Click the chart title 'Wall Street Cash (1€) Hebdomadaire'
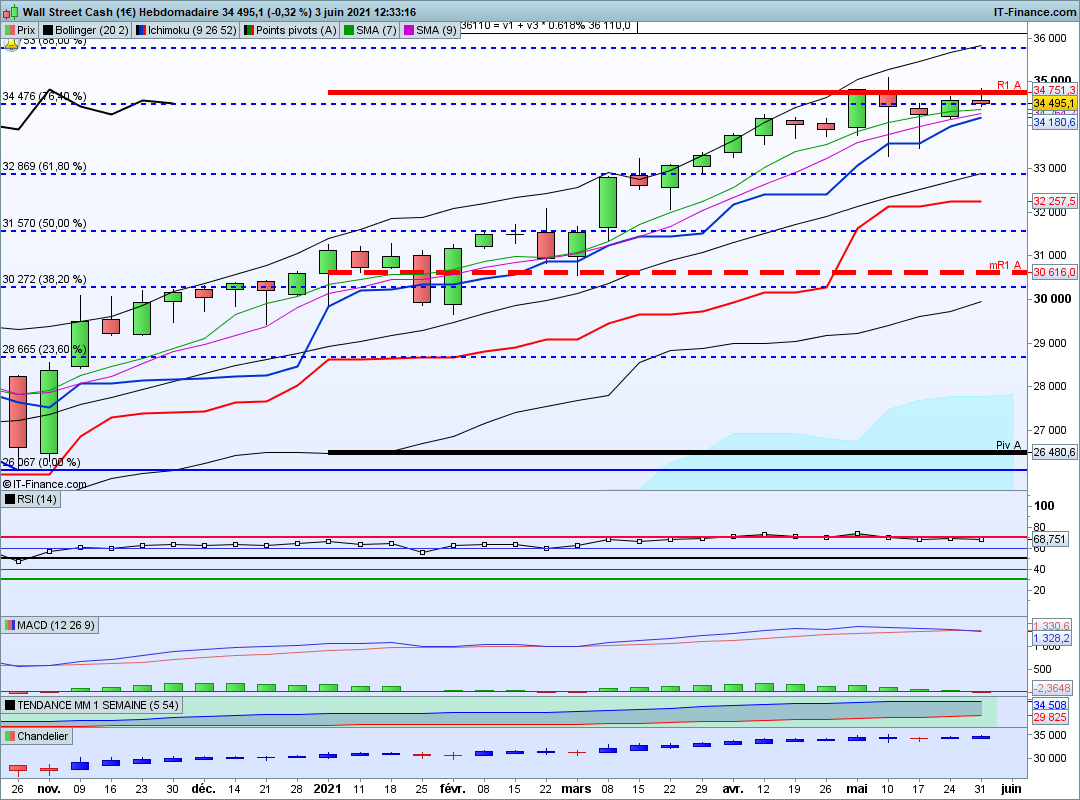This screenshot has width=1080, height=800. [x=121, y=12]
